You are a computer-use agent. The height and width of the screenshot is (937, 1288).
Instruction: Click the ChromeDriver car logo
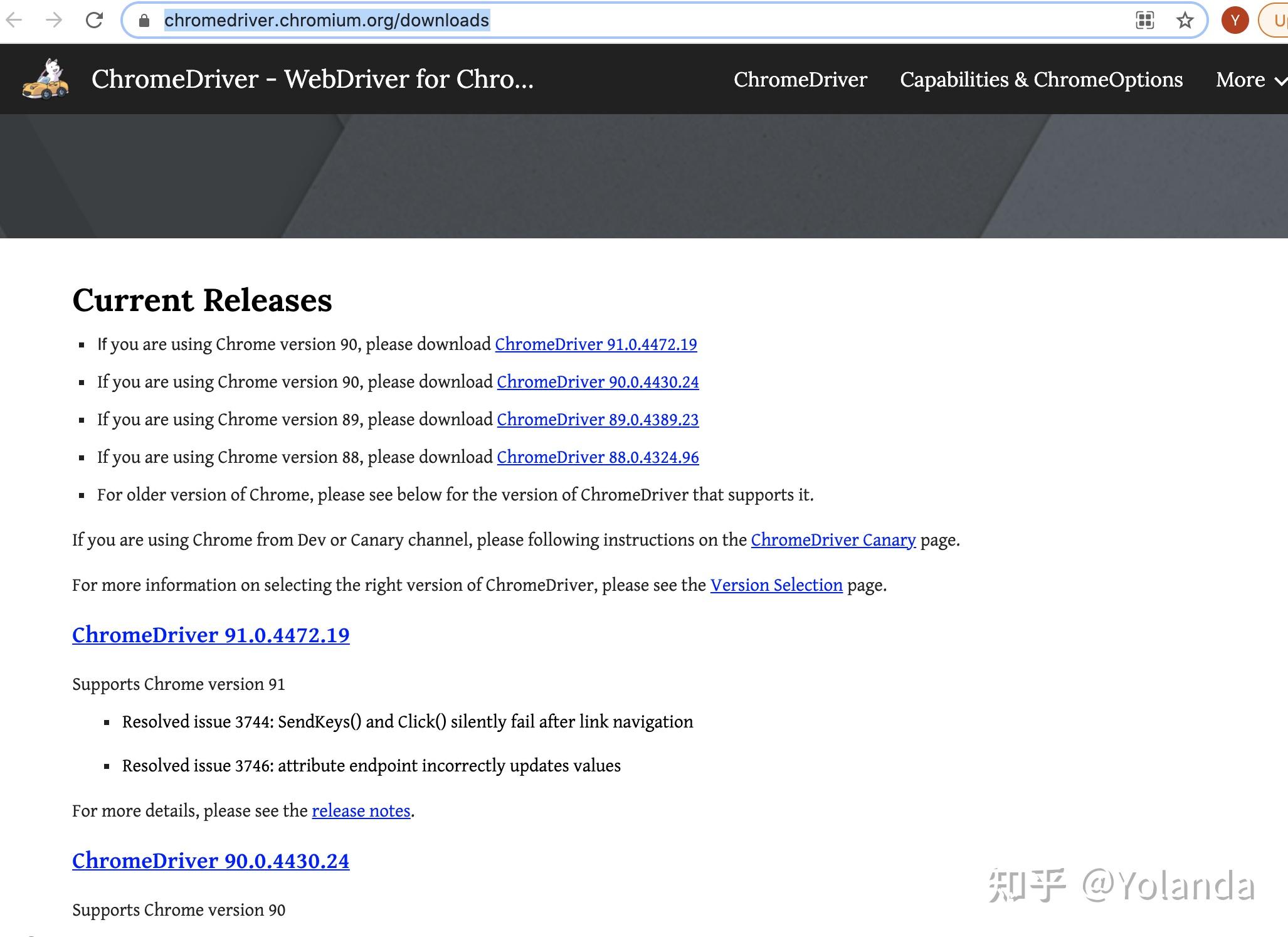pos(45,79)
